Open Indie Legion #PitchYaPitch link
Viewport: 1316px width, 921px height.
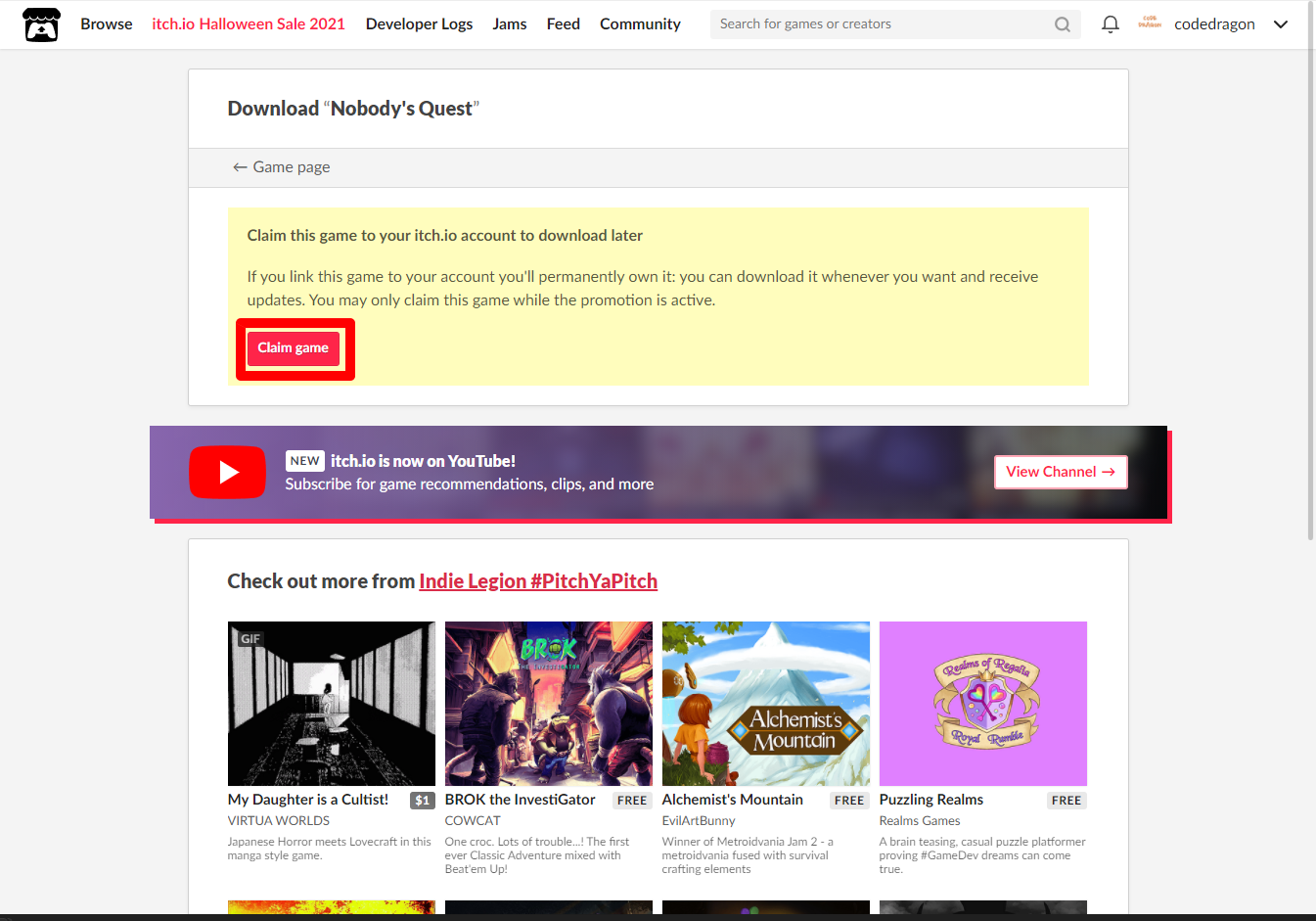pos(538,581)
